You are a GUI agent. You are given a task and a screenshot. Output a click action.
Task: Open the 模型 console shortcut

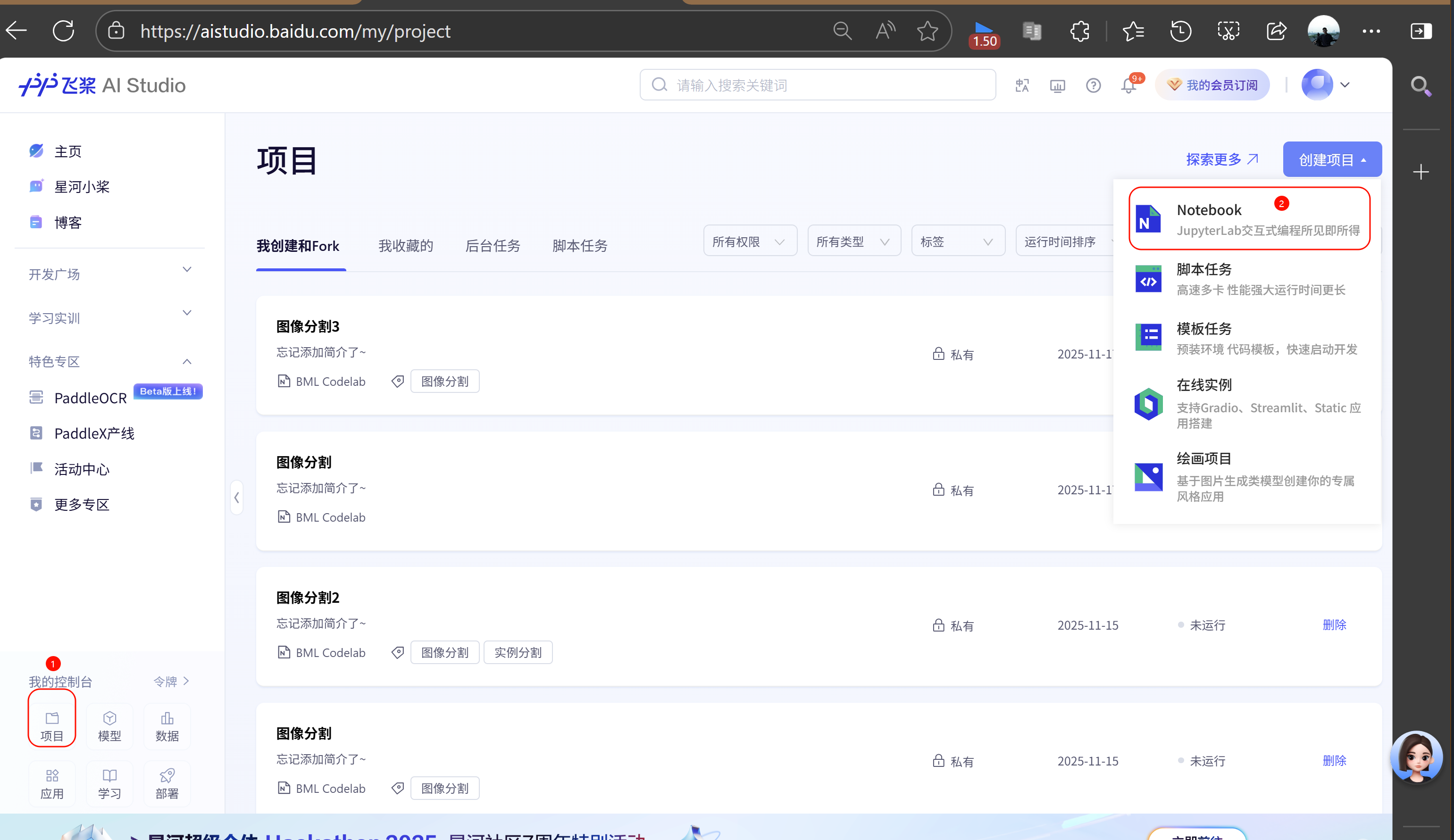coord(109,726)
